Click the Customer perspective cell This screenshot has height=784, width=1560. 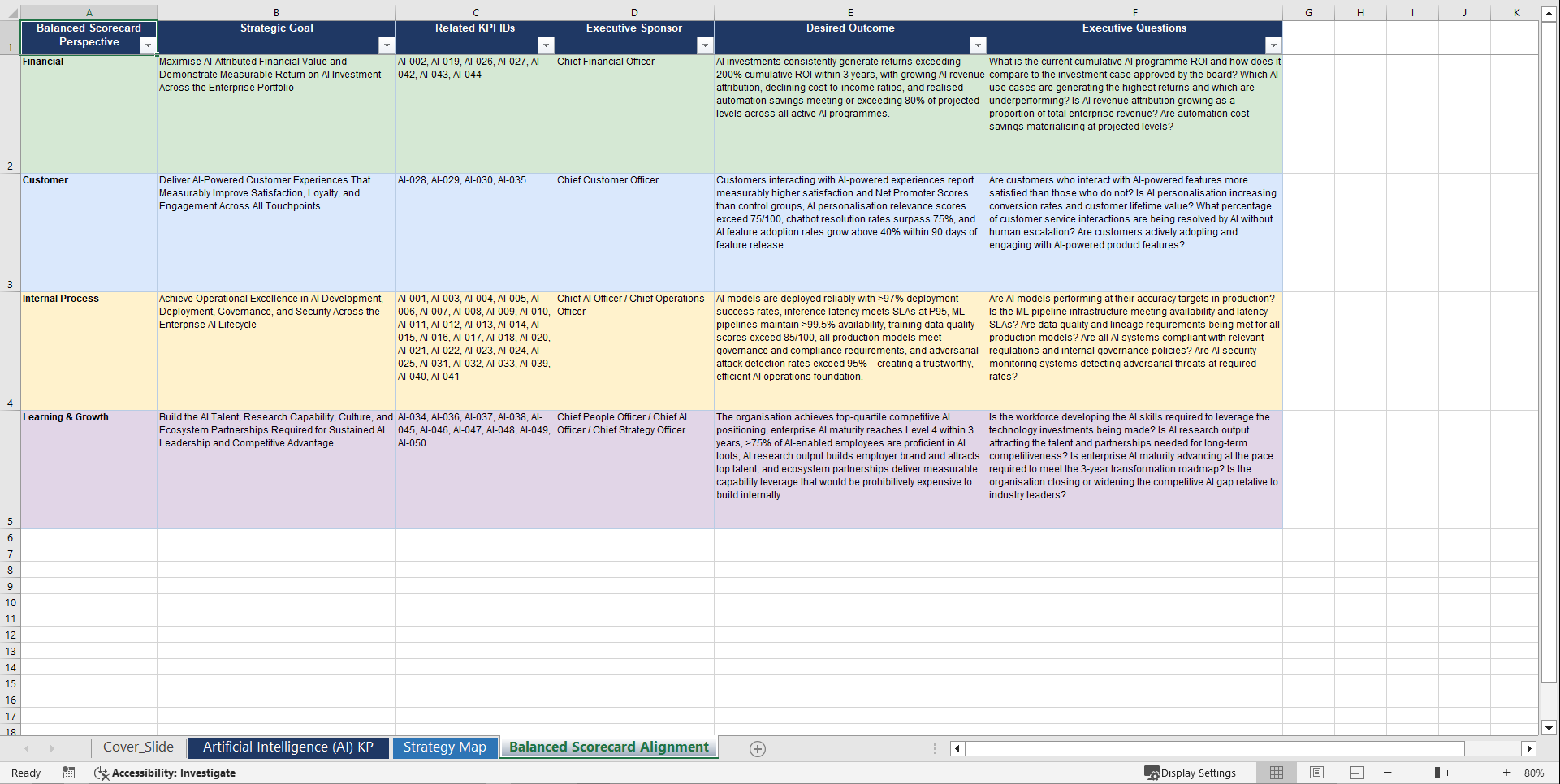point(89,232)
